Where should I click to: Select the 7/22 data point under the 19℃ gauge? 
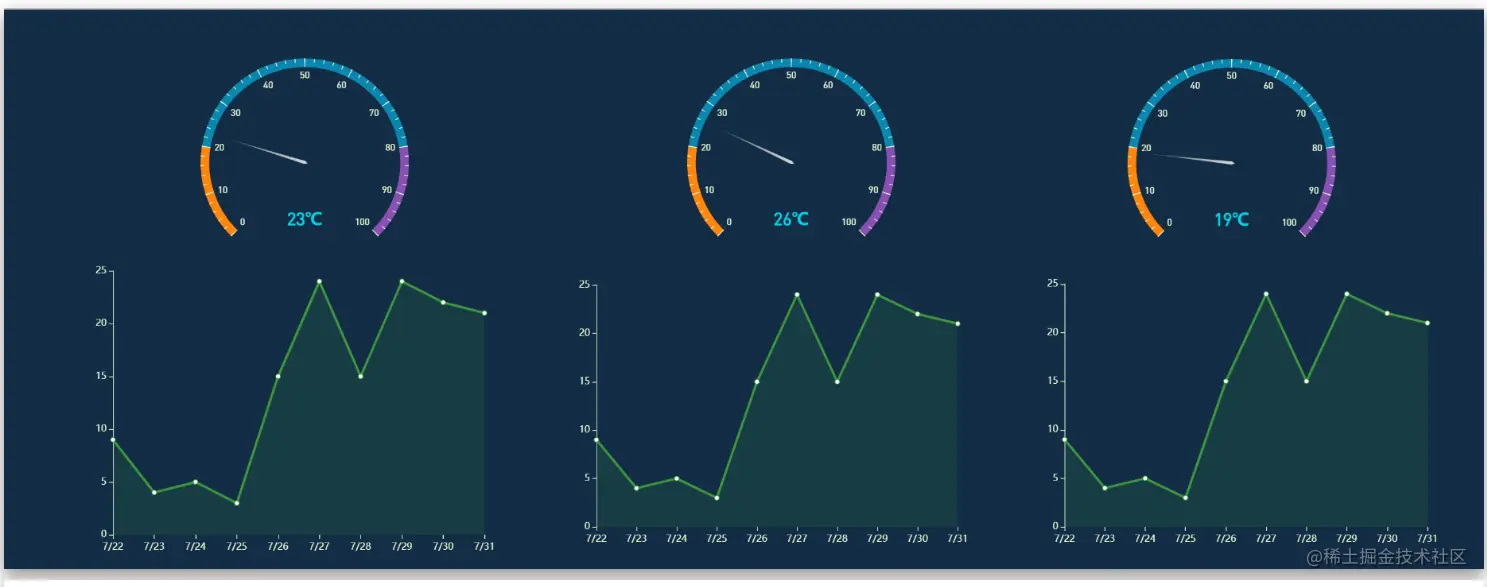point(1064,439)
